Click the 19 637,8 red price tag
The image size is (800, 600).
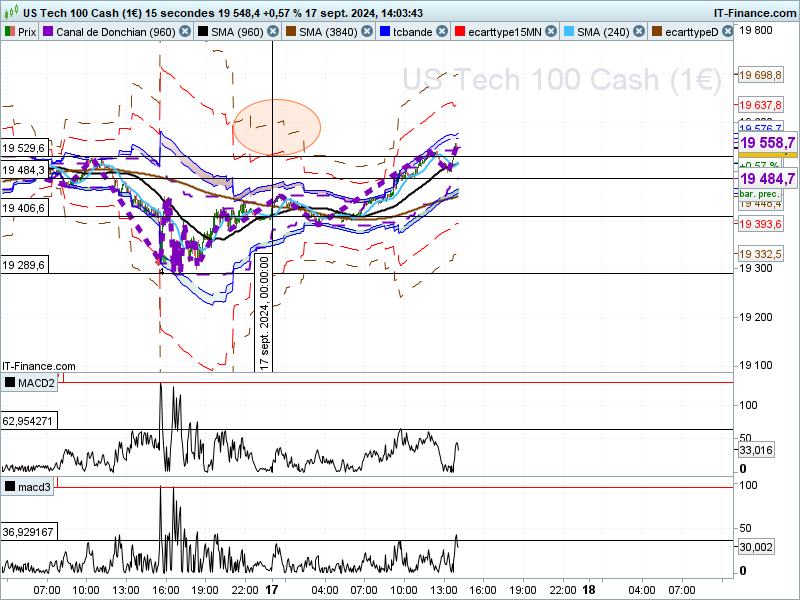point(760,105)
